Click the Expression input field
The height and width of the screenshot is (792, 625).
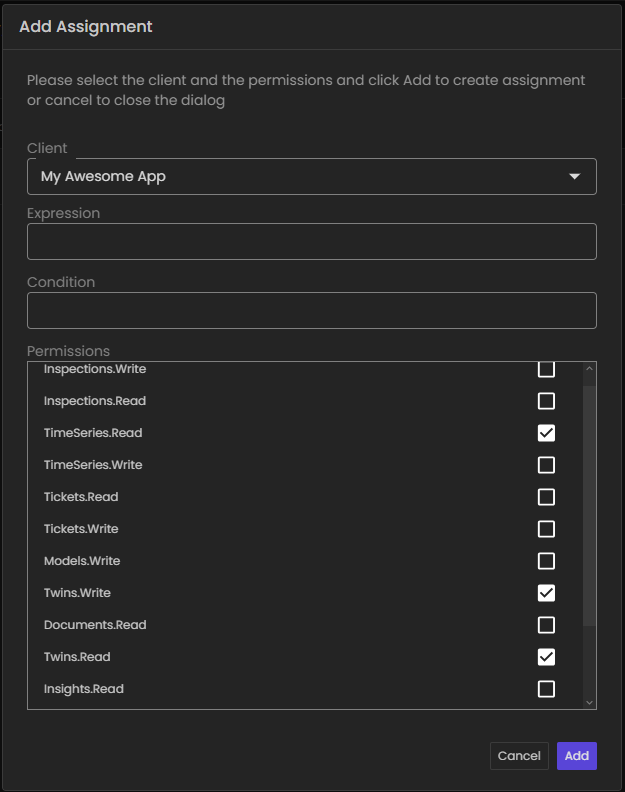tap(311, 242)
